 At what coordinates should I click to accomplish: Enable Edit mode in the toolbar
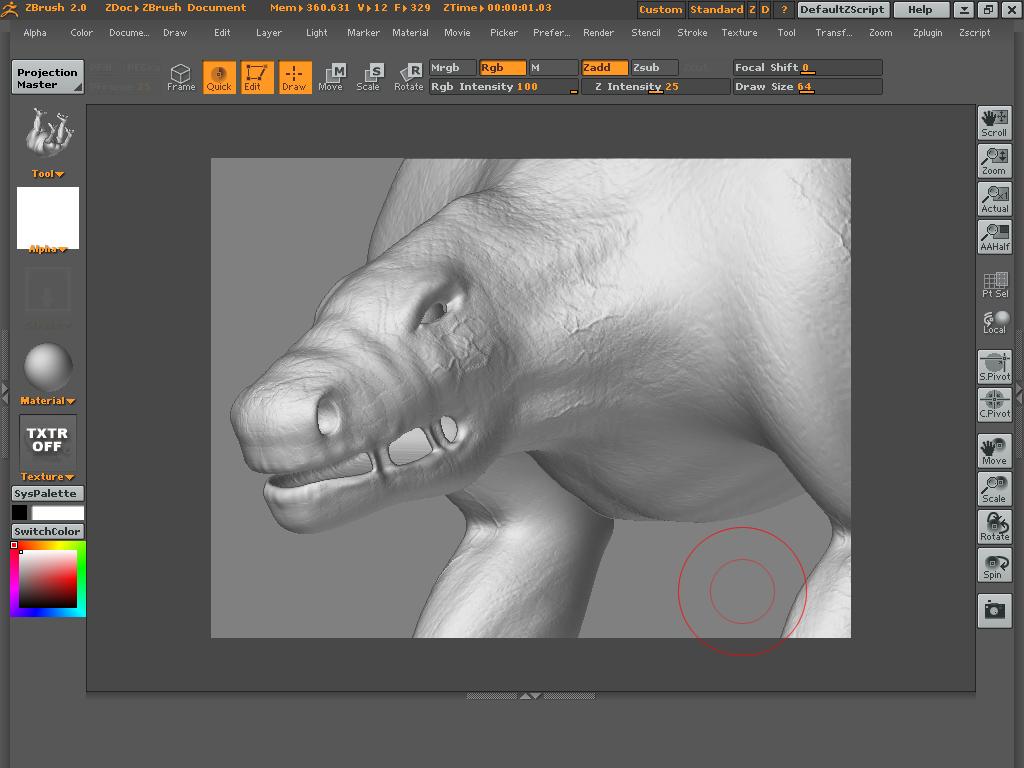[258, 77]
